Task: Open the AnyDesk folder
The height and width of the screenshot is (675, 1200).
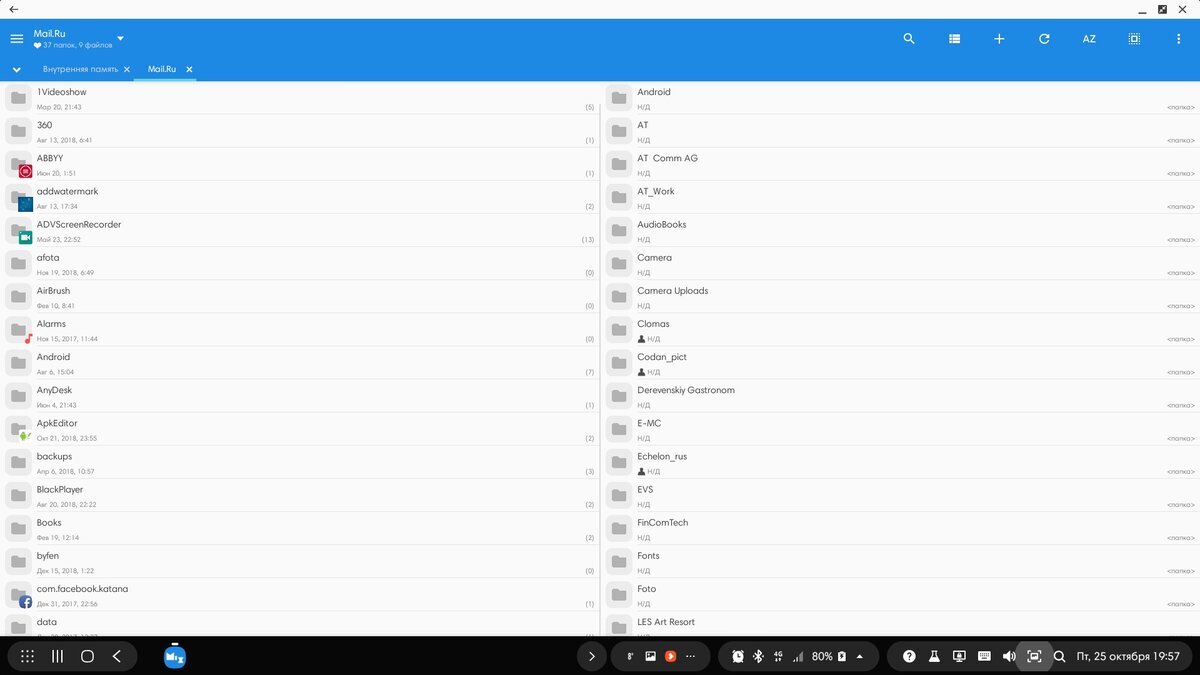Action: 300,396
